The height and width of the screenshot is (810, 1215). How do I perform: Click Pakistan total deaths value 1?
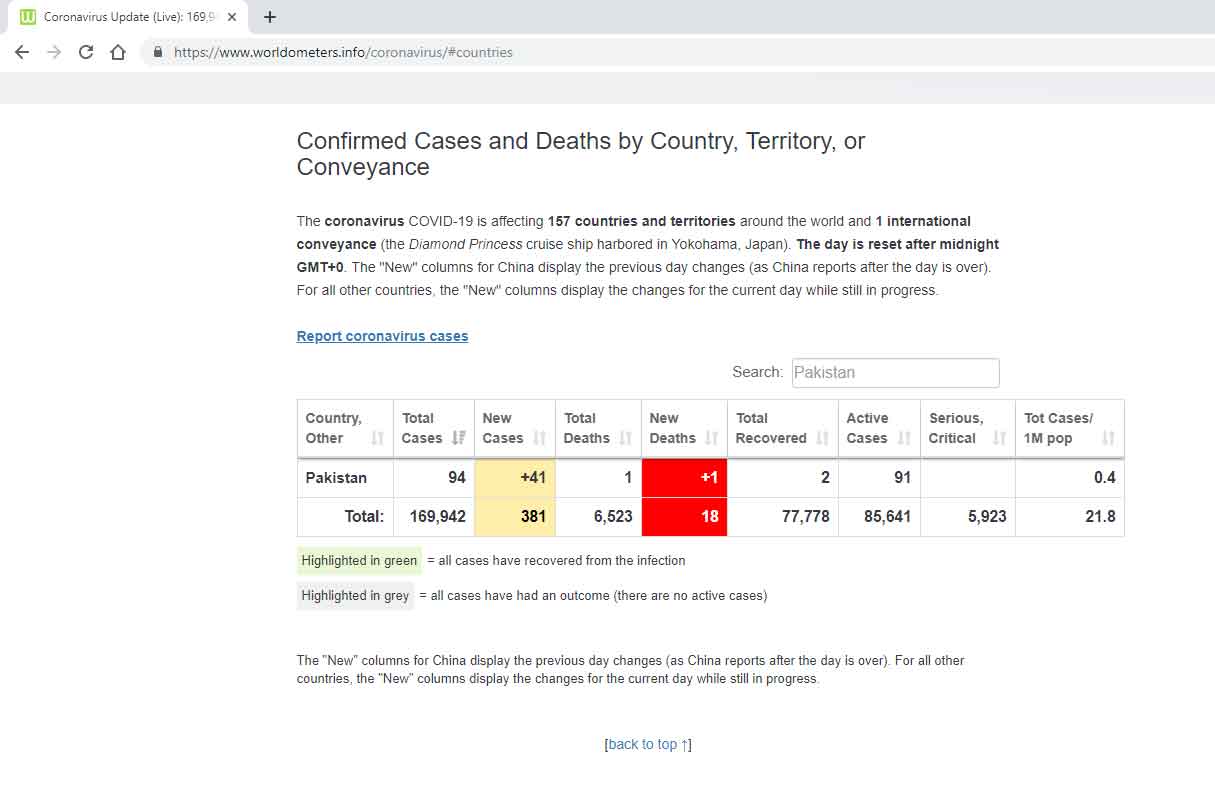(628, 478)
